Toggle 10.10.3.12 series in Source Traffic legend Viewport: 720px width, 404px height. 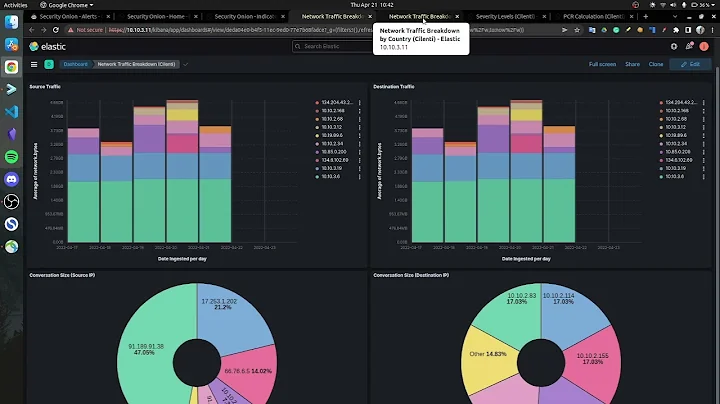(x=332, y=127)
